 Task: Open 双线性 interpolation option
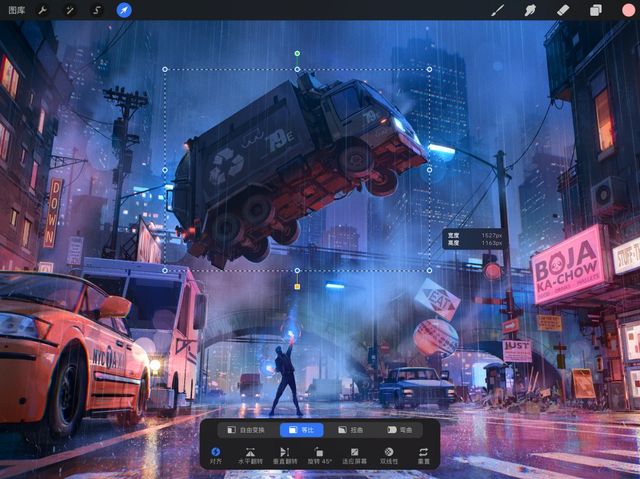coord(389,456)
